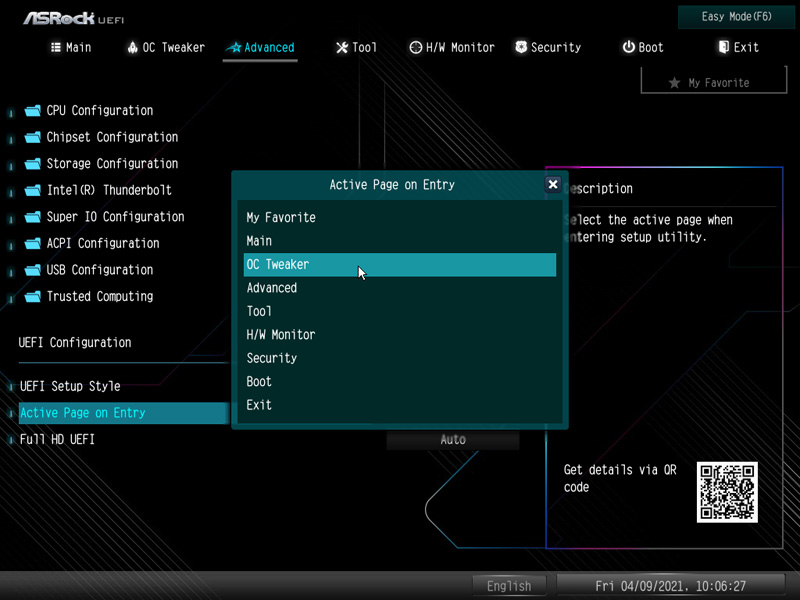The image size is (800, 600).
Task: Click the Trusted Computing folder icon
Action: (33, 296)
